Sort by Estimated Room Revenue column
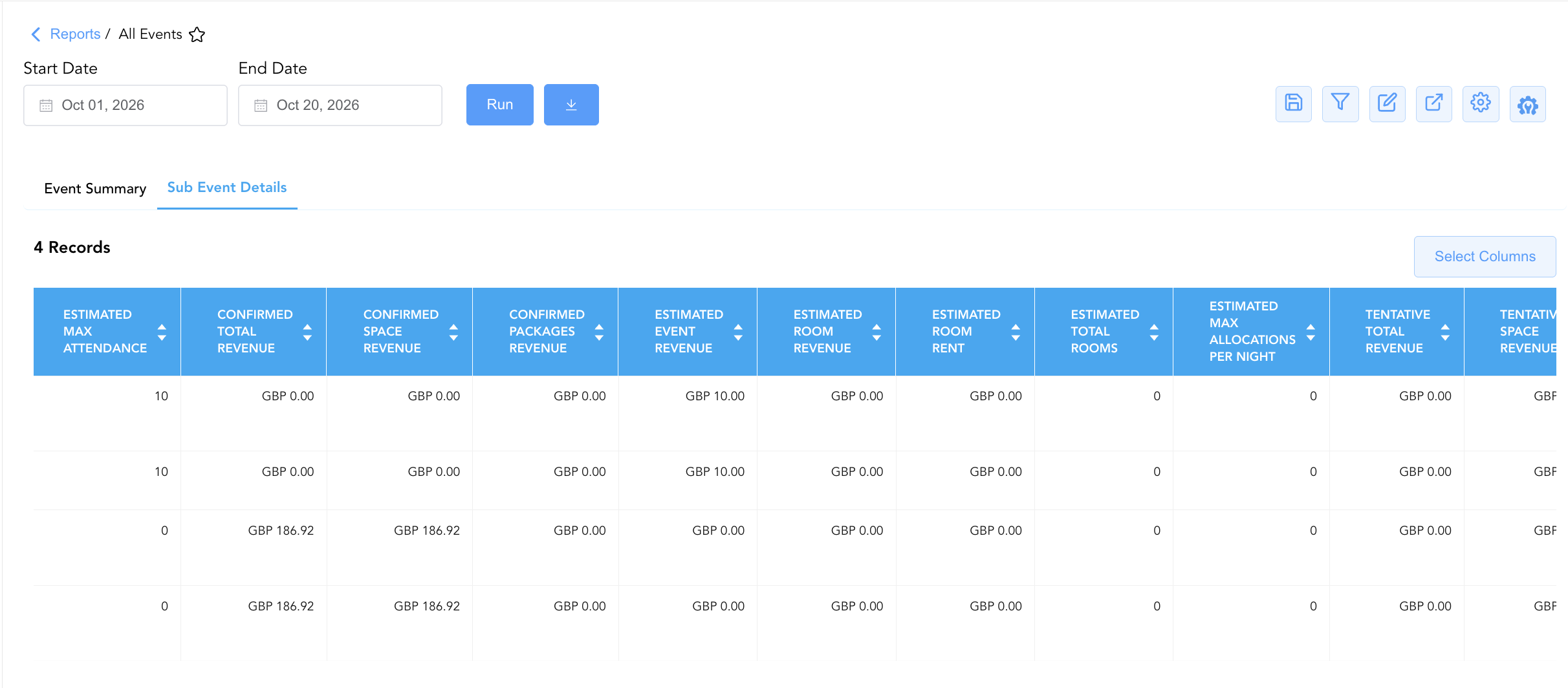1568x688 pixels. pyautogui.click(x=877, y=332)
